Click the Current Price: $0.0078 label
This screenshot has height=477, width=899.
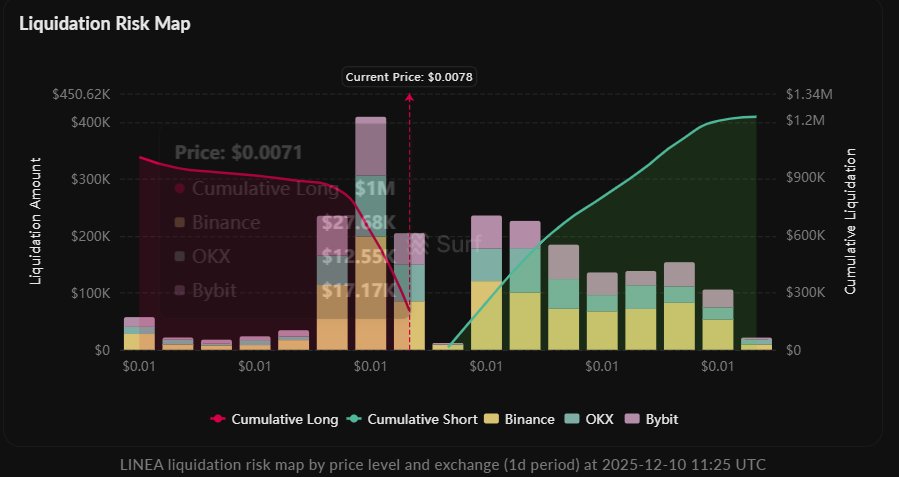[x=409, y=77]
